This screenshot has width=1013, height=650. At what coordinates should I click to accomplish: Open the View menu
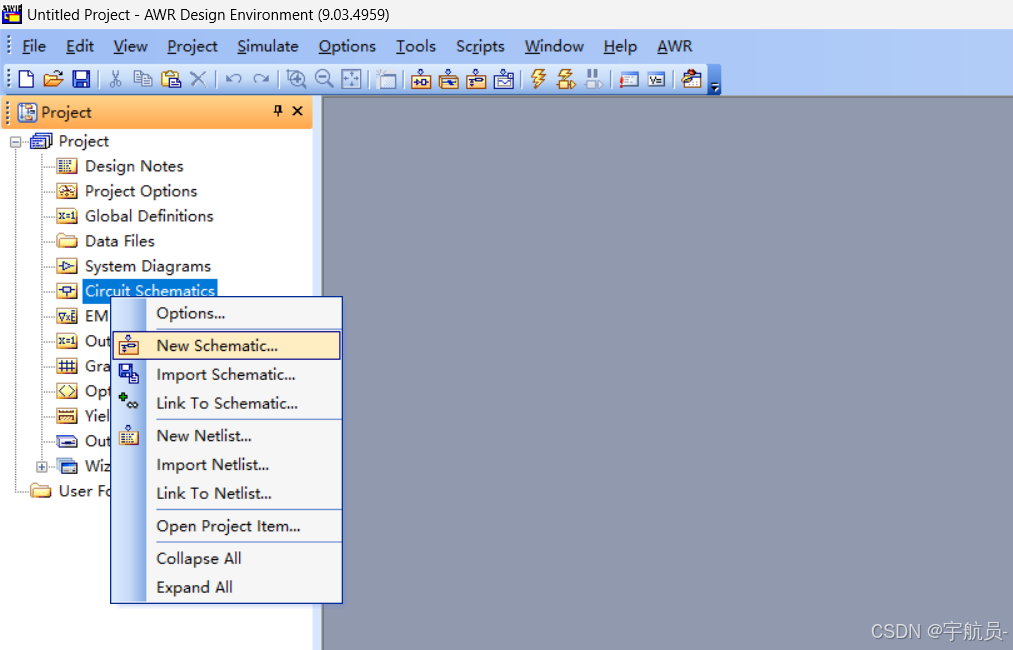click(131, 47)
